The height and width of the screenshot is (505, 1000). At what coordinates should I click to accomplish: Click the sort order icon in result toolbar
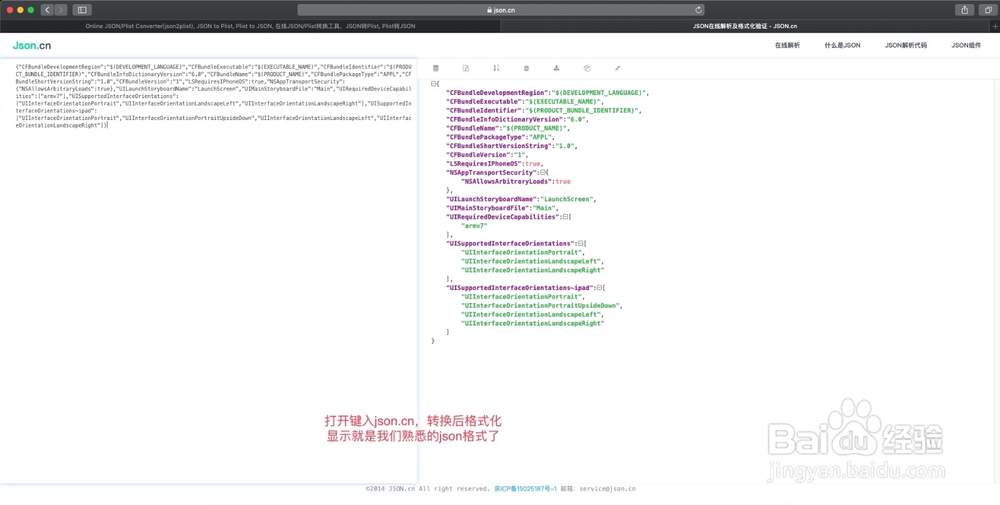(x=496, y=68)
